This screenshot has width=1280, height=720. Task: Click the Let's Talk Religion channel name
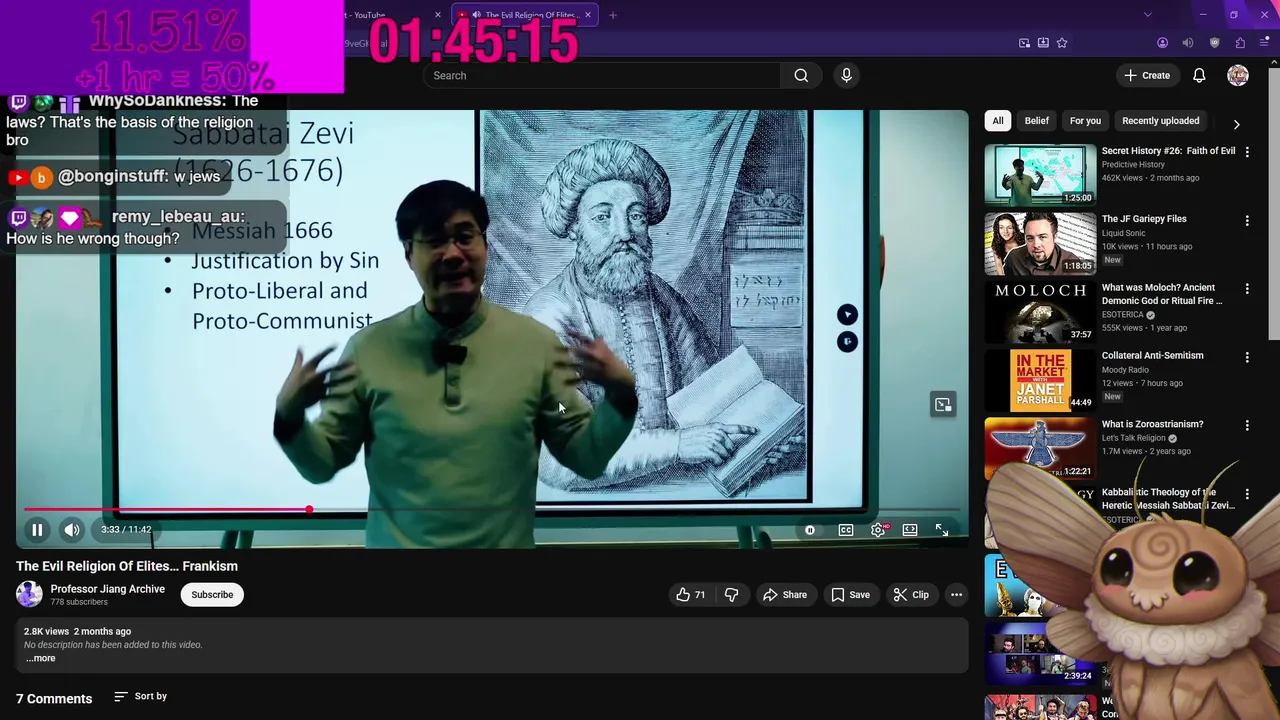pyautogui.click(x=1133, y=438)
